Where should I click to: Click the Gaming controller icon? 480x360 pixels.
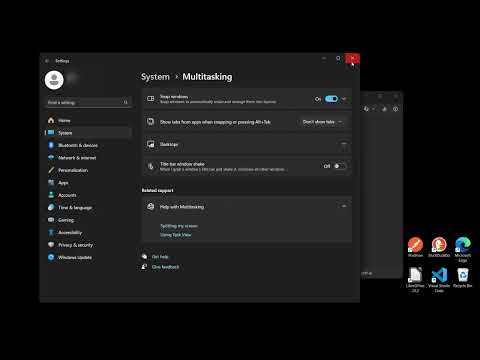51,220
